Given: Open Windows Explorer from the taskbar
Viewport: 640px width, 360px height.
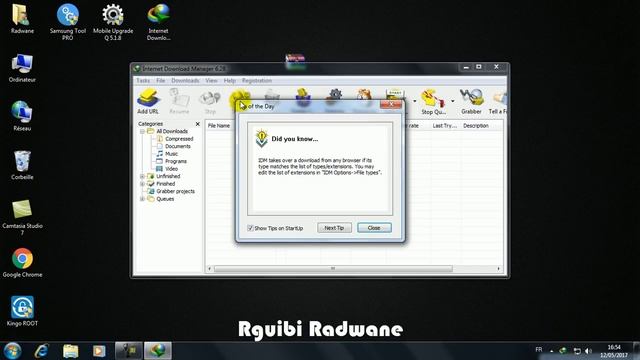Looking at the screenshot, I should 70,351.
